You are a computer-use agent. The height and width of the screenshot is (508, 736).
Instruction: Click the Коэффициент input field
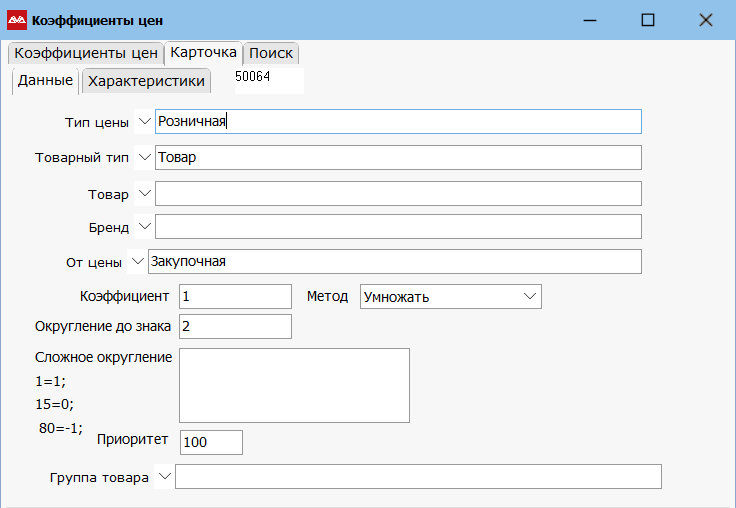[235, 296]
